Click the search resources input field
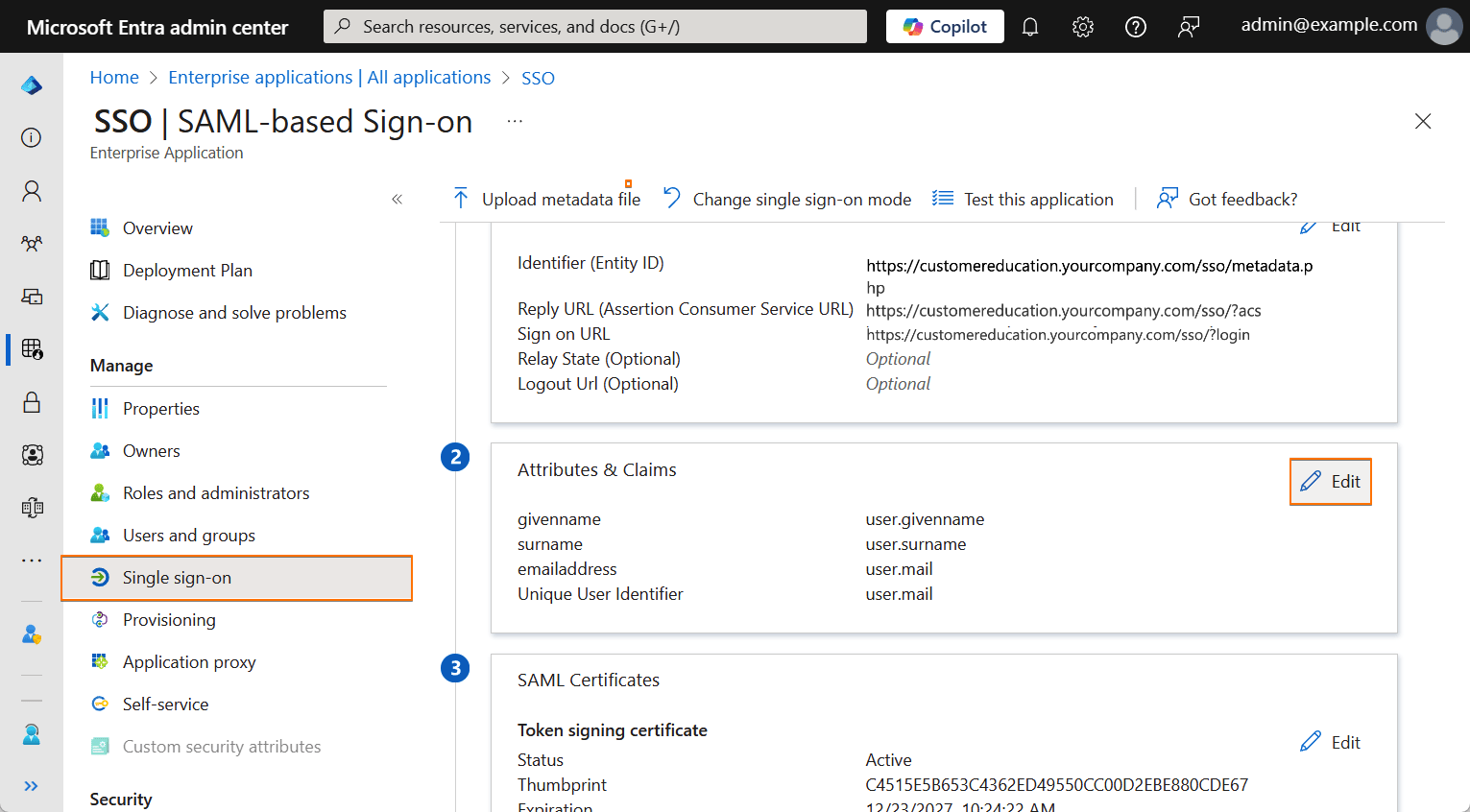 pos(594,26)
